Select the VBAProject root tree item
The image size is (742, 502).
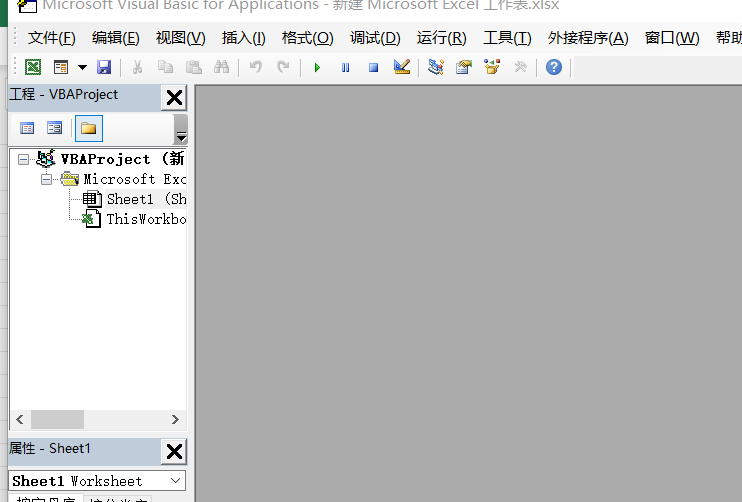(122, 159)
